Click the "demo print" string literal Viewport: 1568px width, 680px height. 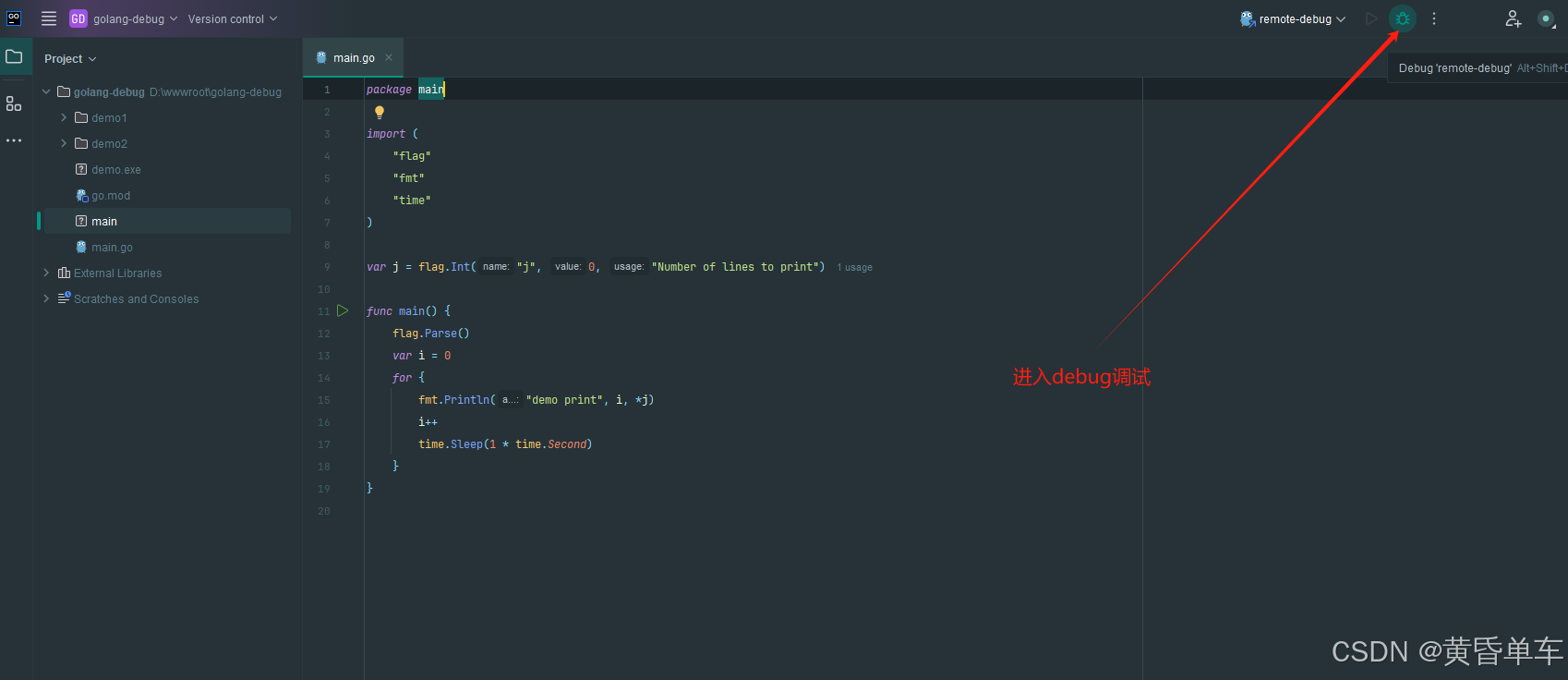click(x=564, y=400)
